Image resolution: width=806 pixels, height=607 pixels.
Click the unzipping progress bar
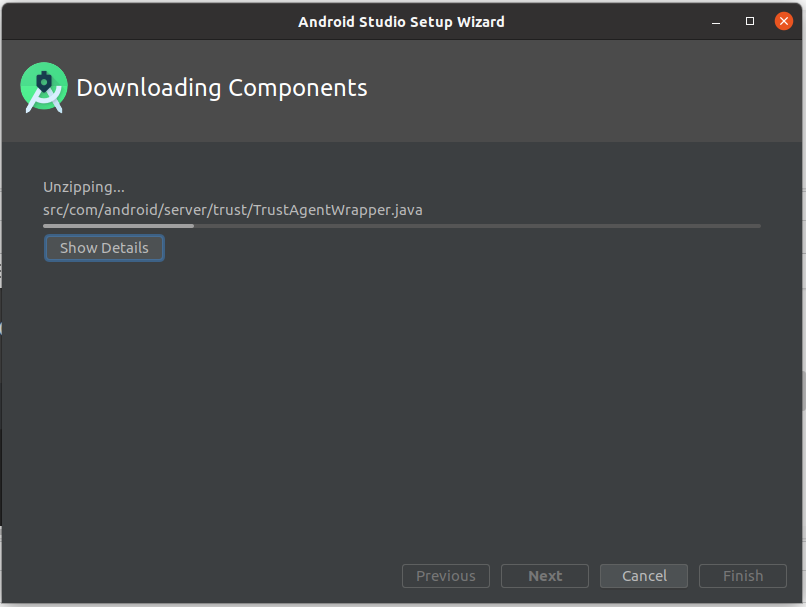(x=402, y=226)
